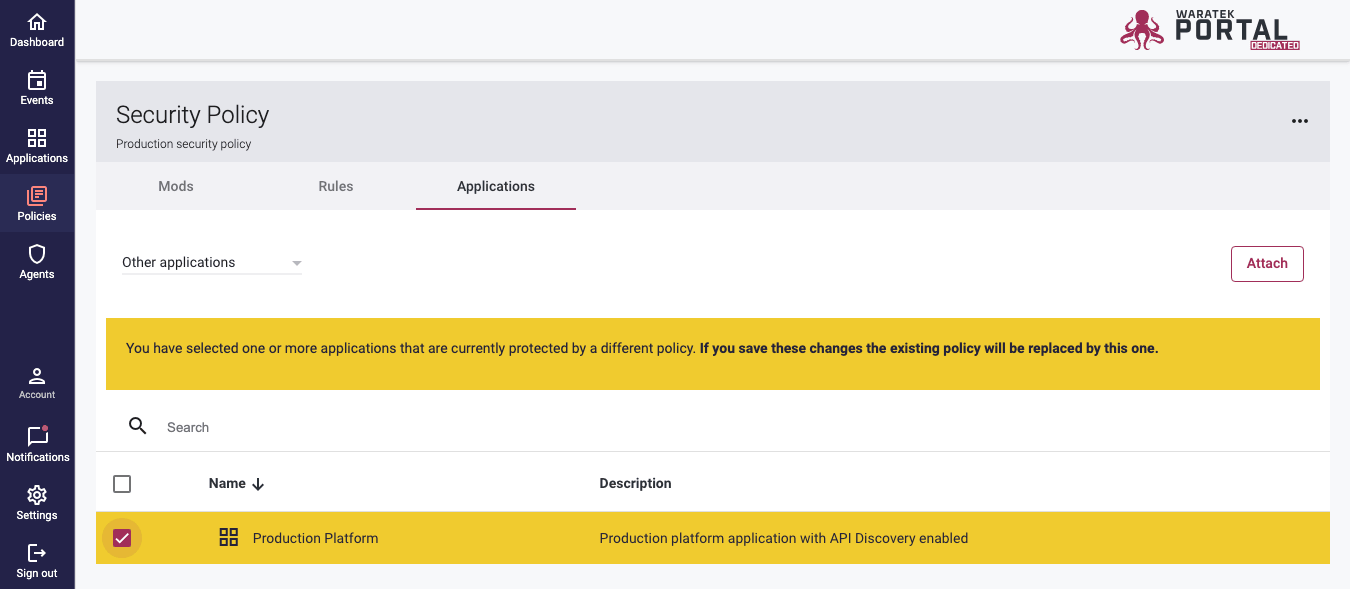Click the Waratek Portal logo
Viewport: 1350px width, 589px height.
[x=1210, y=28]
